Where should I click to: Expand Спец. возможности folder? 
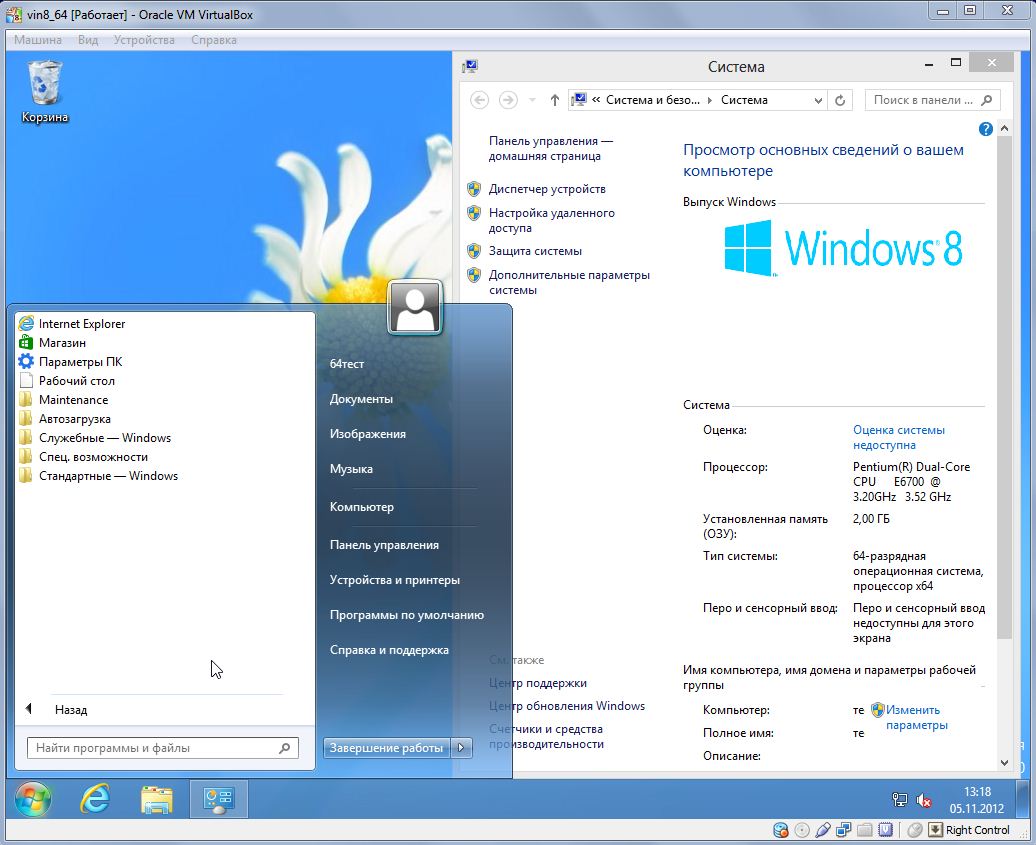tap(83, 457)
